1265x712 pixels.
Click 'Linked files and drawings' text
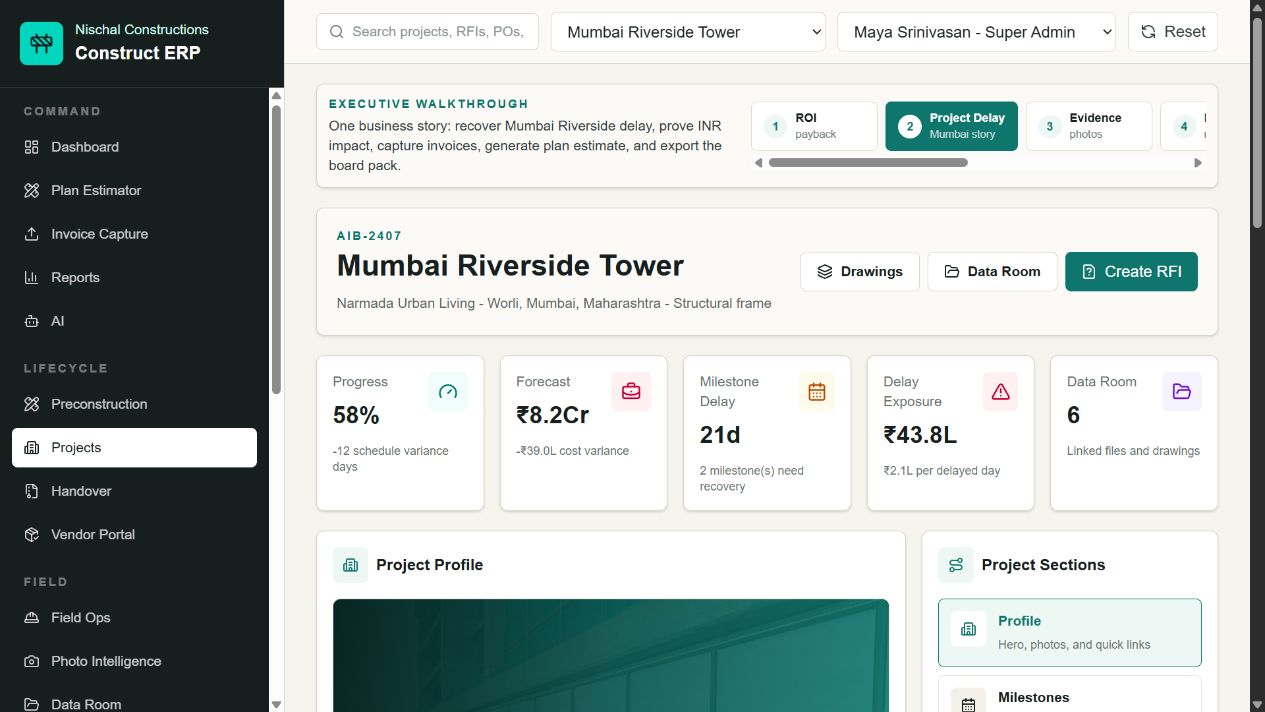pos(1133,451)
